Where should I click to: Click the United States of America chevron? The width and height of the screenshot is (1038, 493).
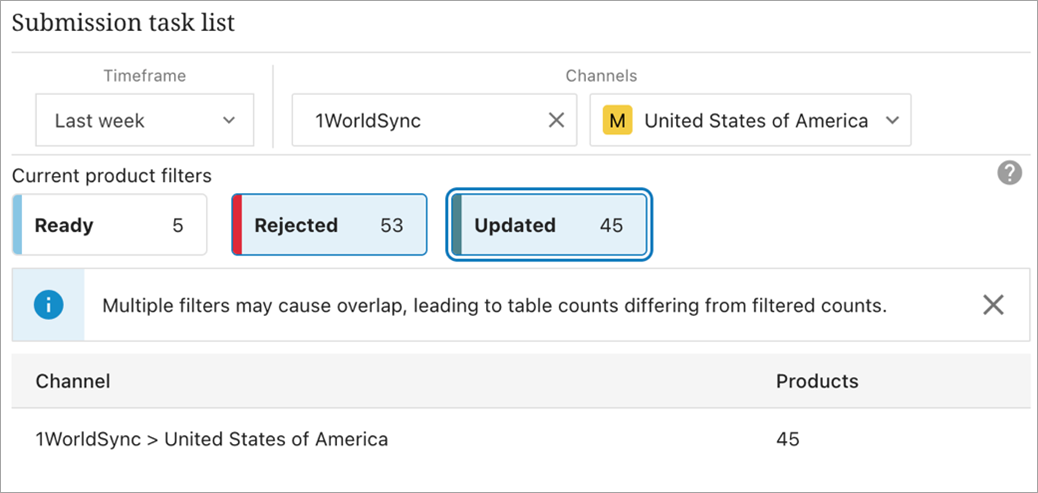click(x=891, y=121)
